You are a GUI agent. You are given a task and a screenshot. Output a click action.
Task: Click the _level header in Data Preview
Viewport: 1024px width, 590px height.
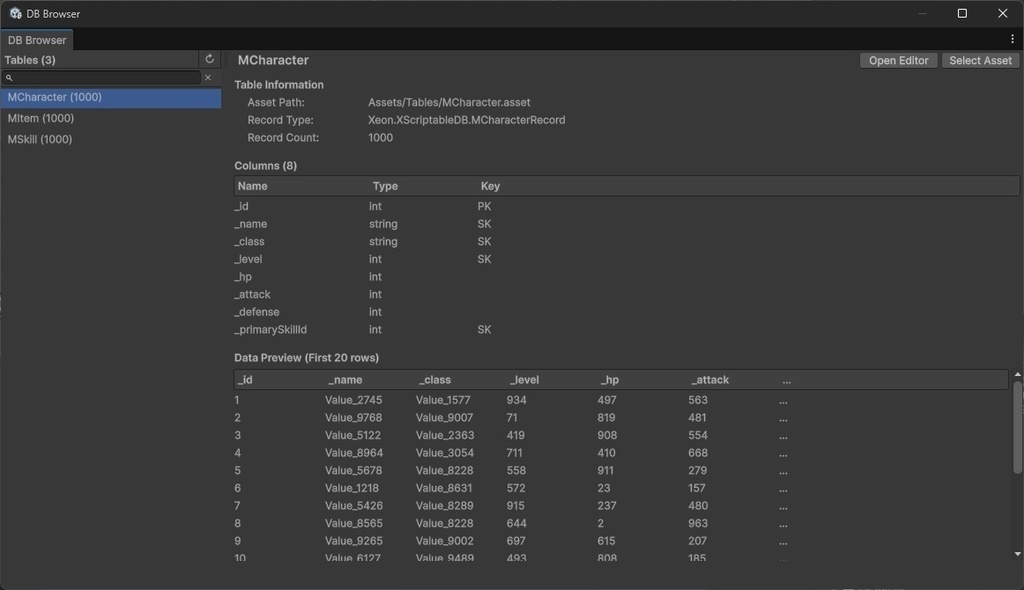(x=524, y=380)
